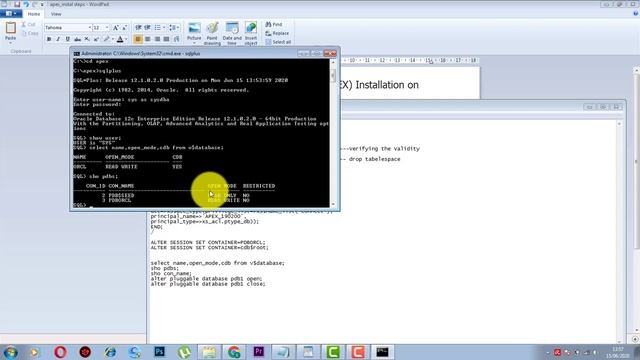Click the text document's vertical scrollbar

click(619, 231)
